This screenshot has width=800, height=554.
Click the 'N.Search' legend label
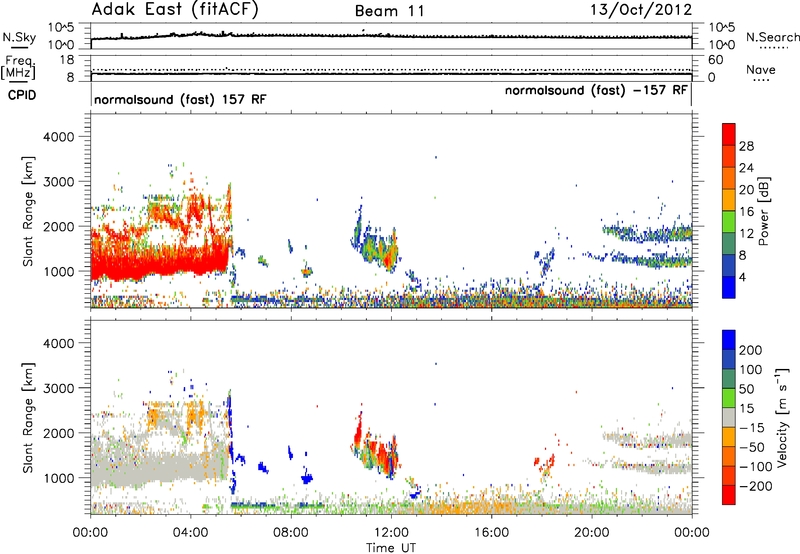click(x=772, y=37)
